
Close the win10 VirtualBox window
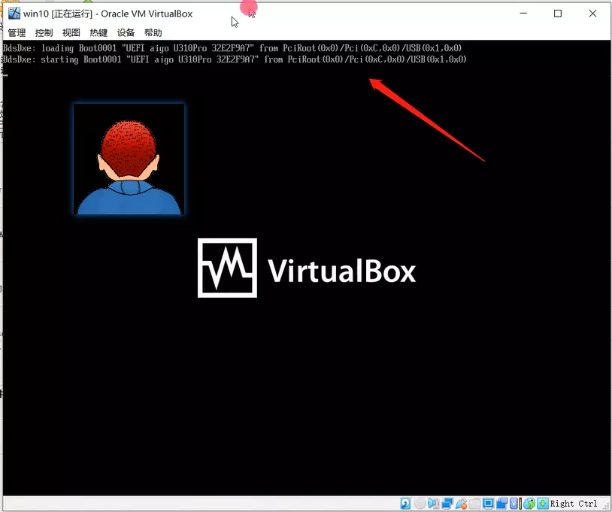[592, 14]
